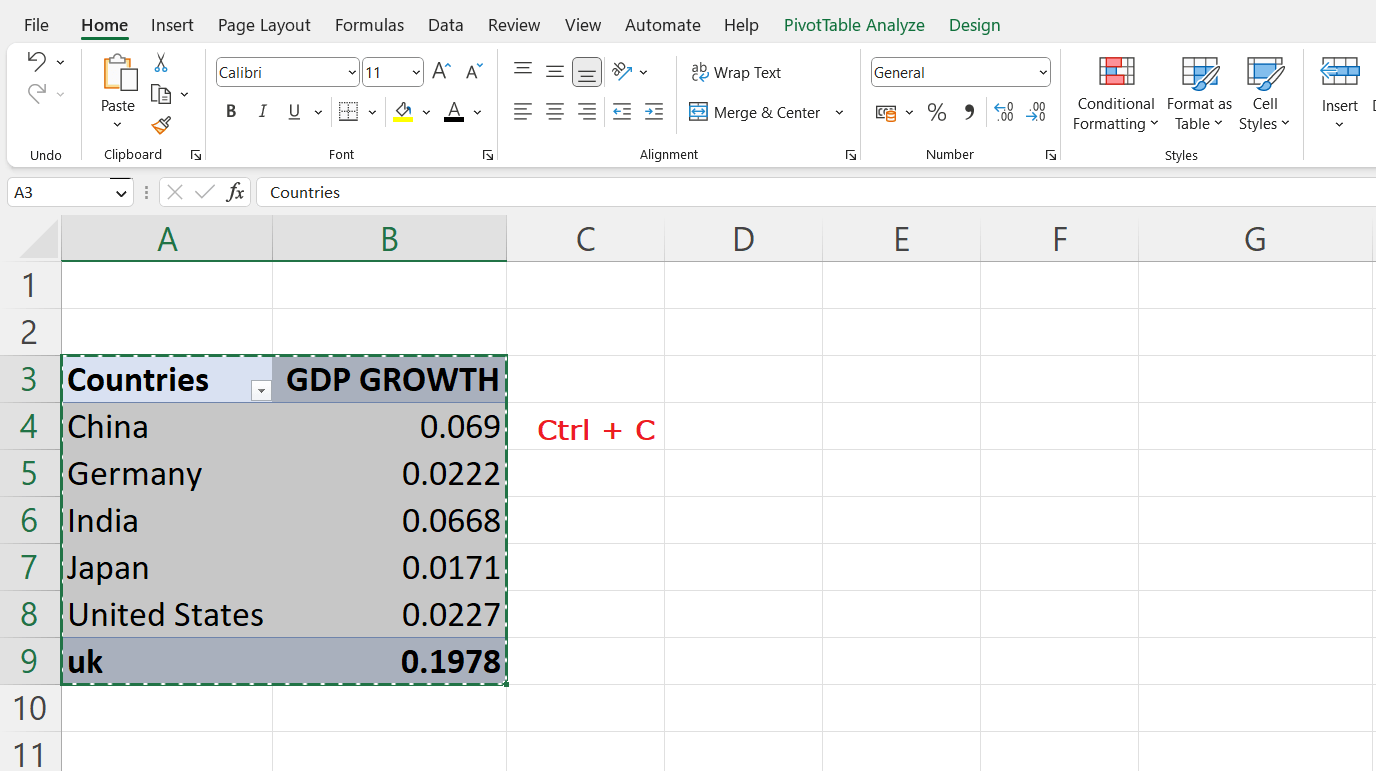Screen dimensions: 1376x771
Task: Switch to the PivotTable Analyze tab
Action: tap(854, 25)
